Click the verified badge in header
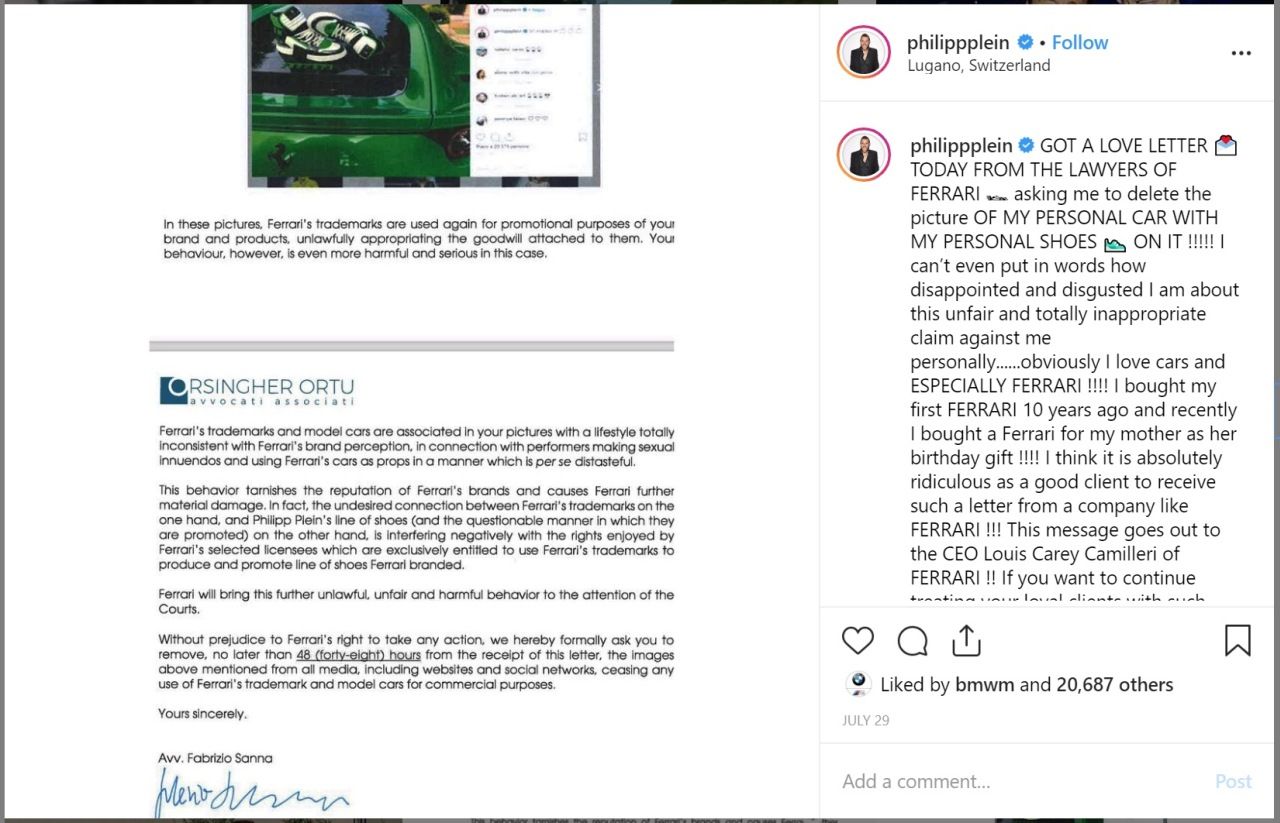 1025,42
